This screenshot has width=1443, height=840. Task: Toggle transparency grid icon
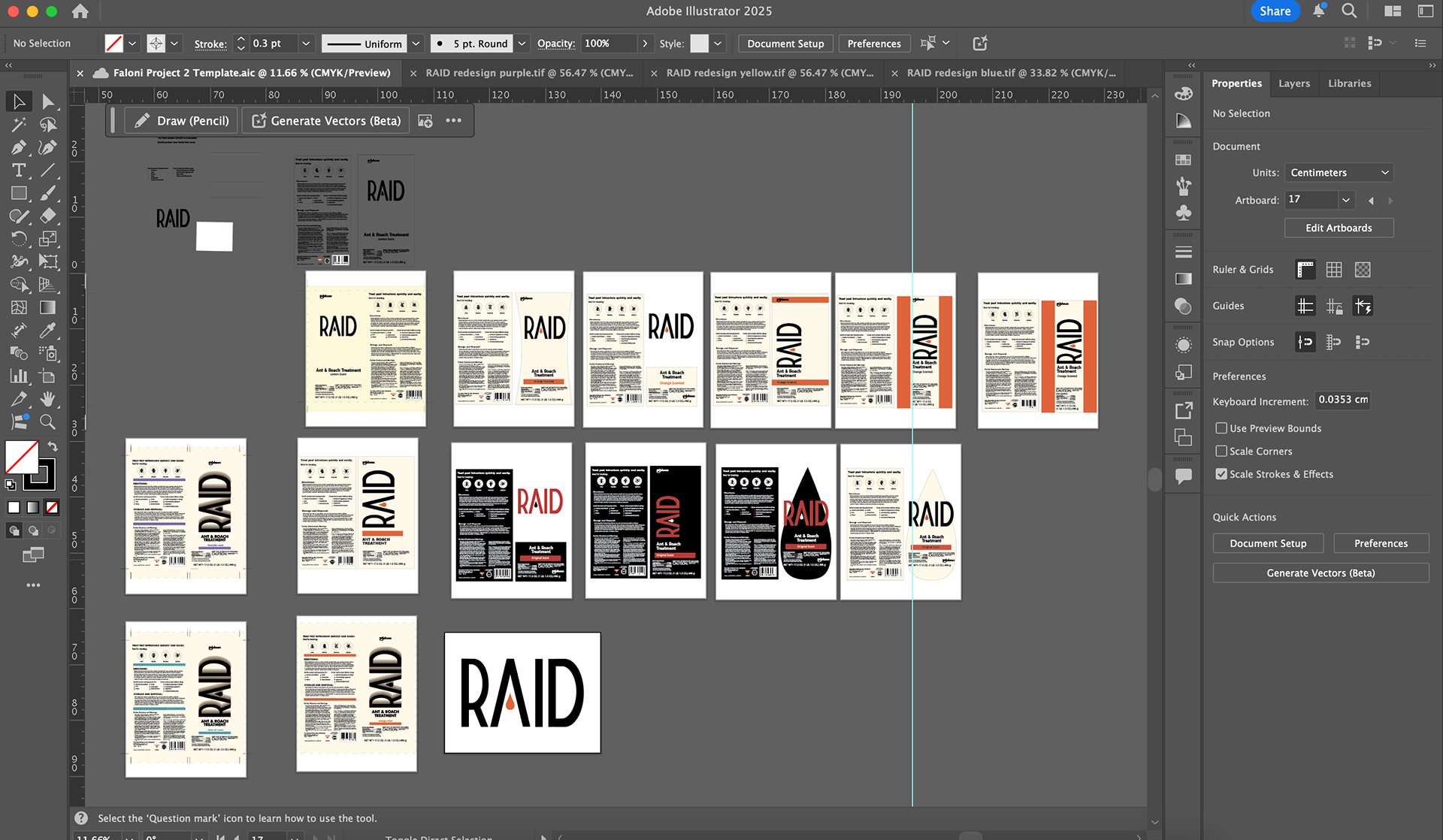[1363, 270]
